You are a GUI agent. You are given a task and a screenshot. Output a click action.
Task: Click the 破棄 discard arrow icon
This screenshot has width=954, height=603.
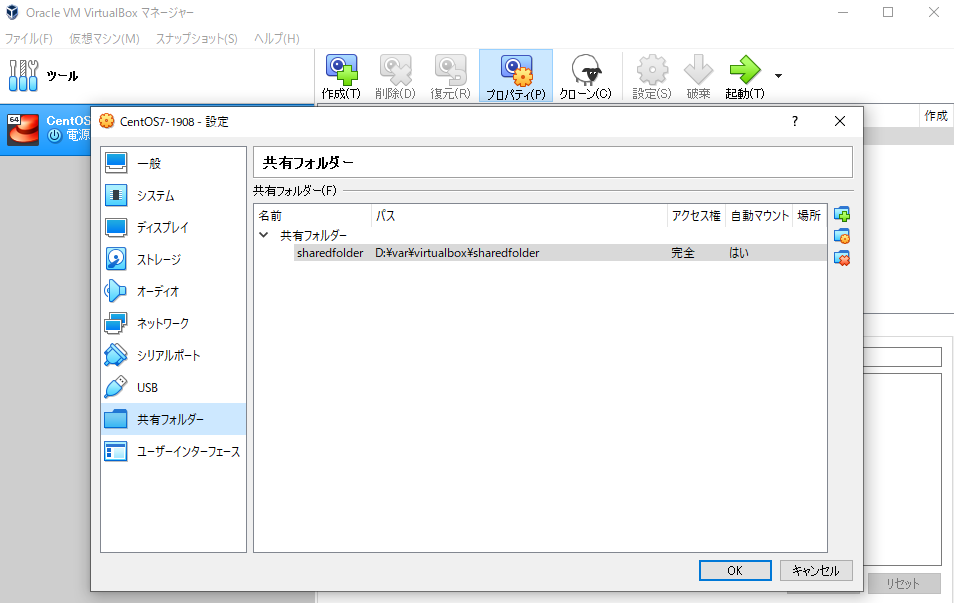pyautogui.click(x=698, y=76)
